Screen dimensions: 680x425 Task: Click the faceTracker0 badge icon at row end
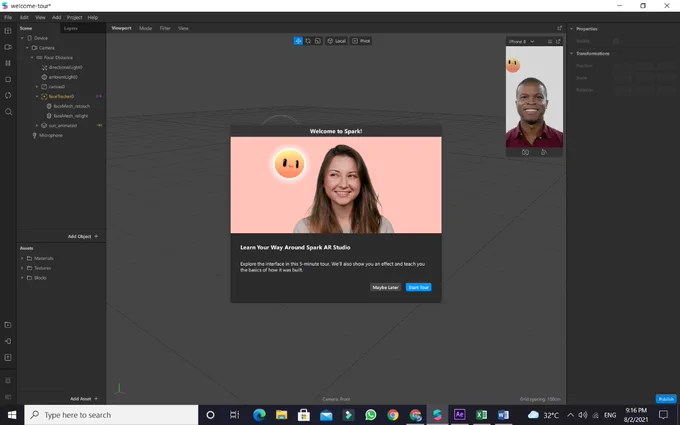(x=99, y=96)
